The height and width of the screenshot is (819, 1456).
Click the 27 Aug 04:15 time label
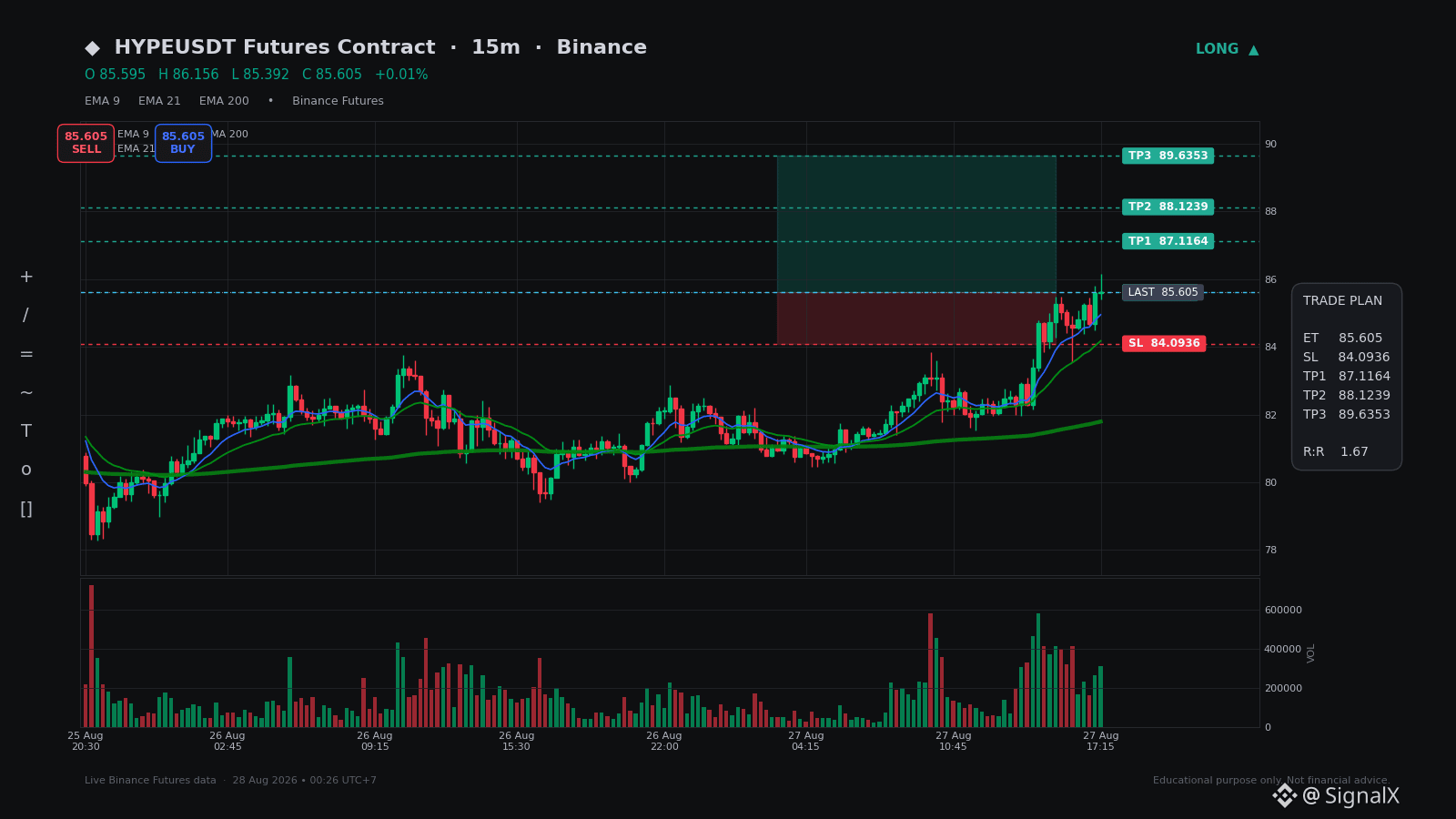806,742
